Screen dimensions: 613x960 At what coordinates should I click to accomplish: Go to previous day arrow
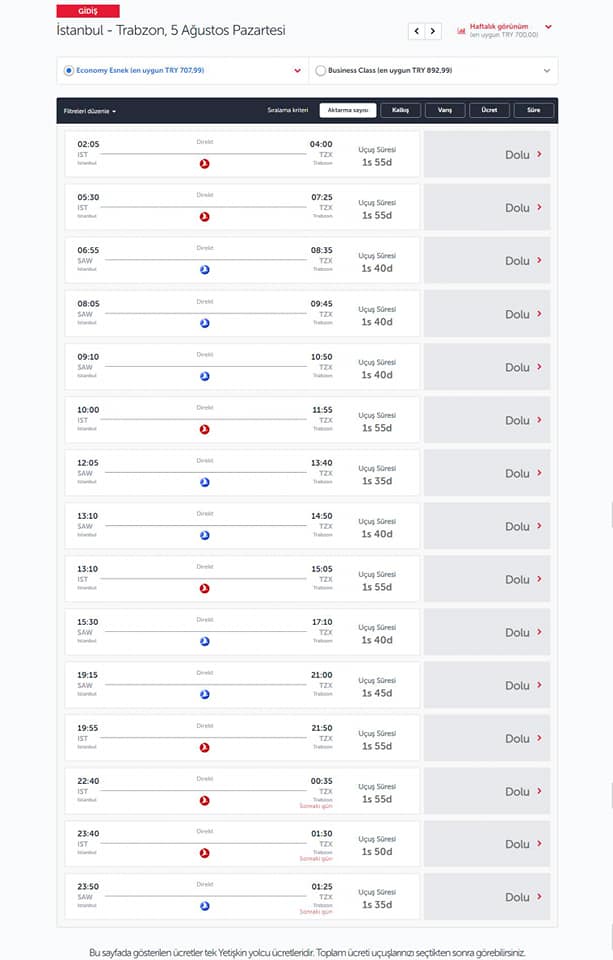point(417,31)
